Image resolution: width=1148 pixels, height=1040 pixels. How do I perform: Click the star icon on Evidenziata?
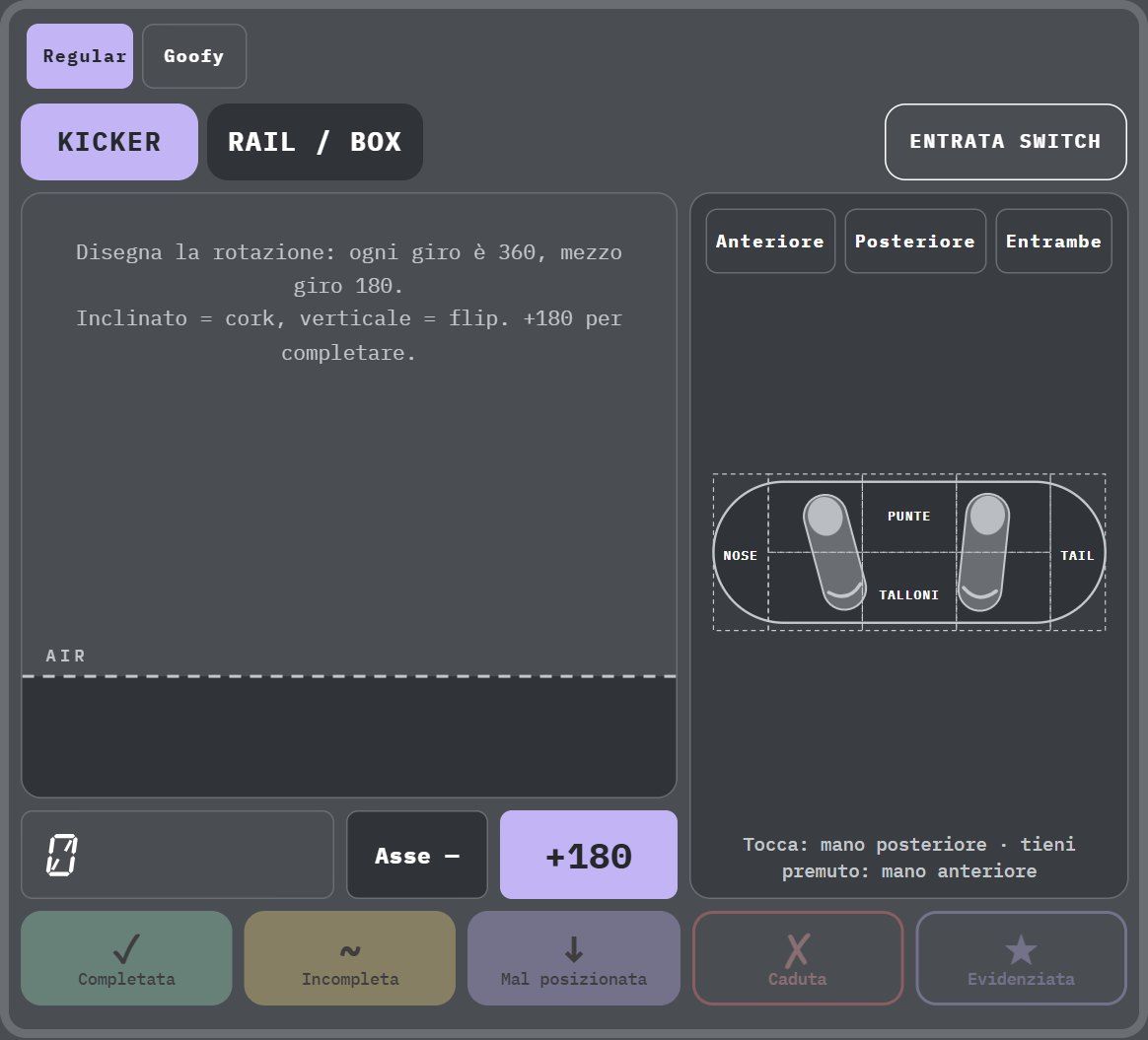1021,950
